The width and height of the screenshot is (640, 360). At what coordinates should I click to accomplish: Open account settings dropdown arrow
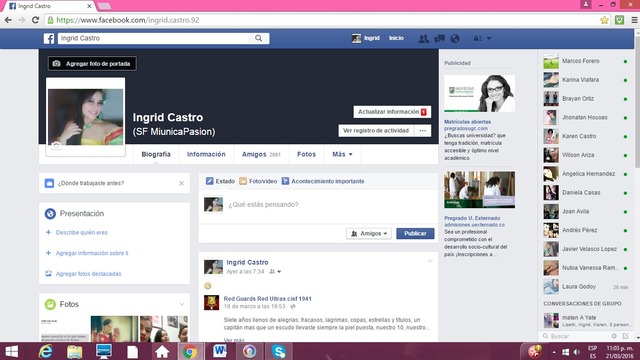pyautogui.click(x=489, y=38)
